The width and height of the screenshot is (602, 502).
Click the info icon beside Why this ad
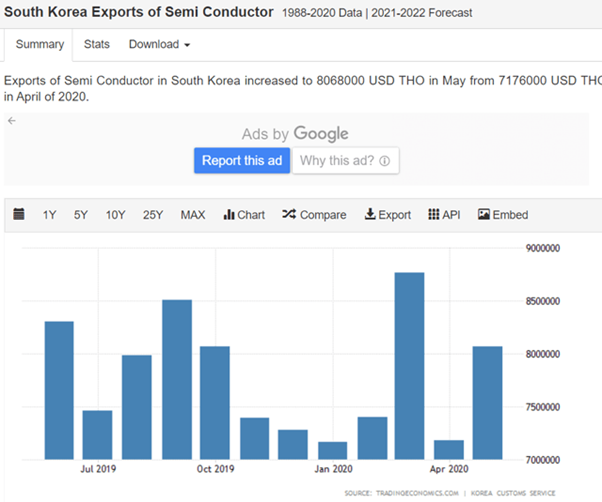[384, 161]
